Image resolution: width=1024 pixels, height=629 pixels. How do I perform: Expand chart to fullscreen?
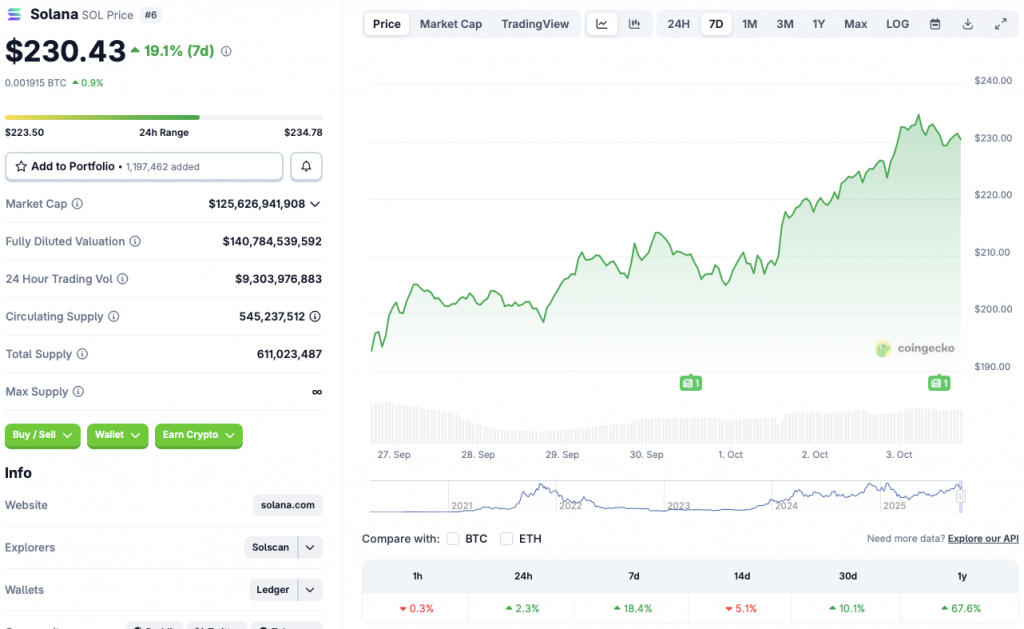coord(1000,24)
